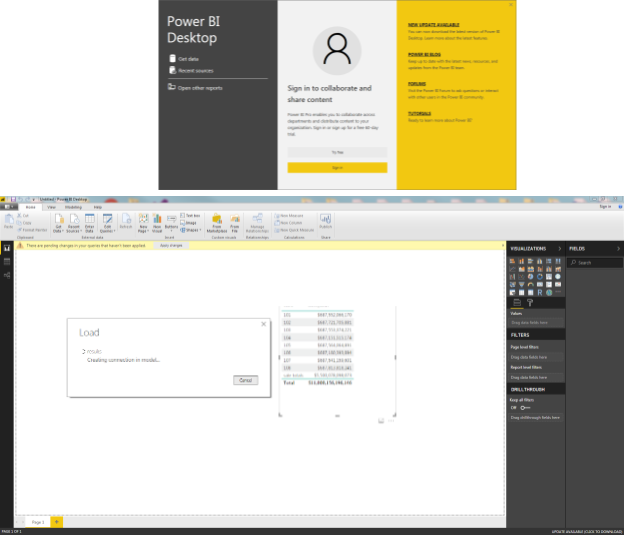The image size is (624, 535).
Task: Open the Shapes ribbon dropdown
Action: tap(191, 230)
